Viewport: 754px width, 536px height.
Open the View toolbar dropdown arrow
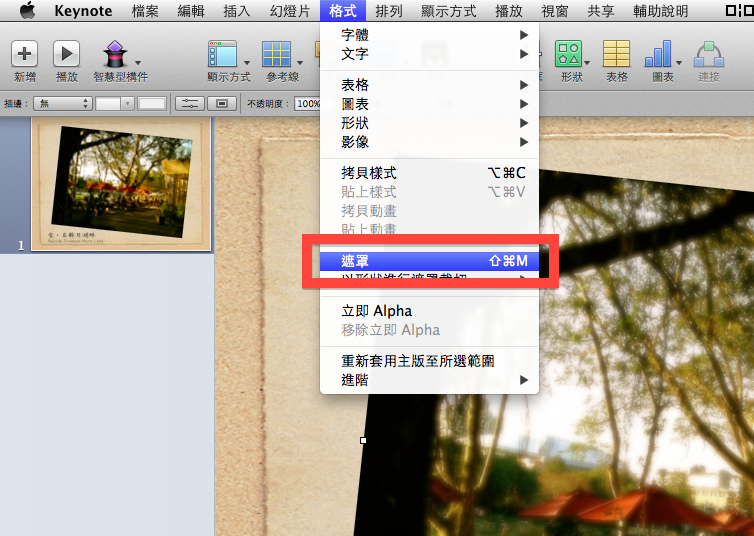(247, 62)
